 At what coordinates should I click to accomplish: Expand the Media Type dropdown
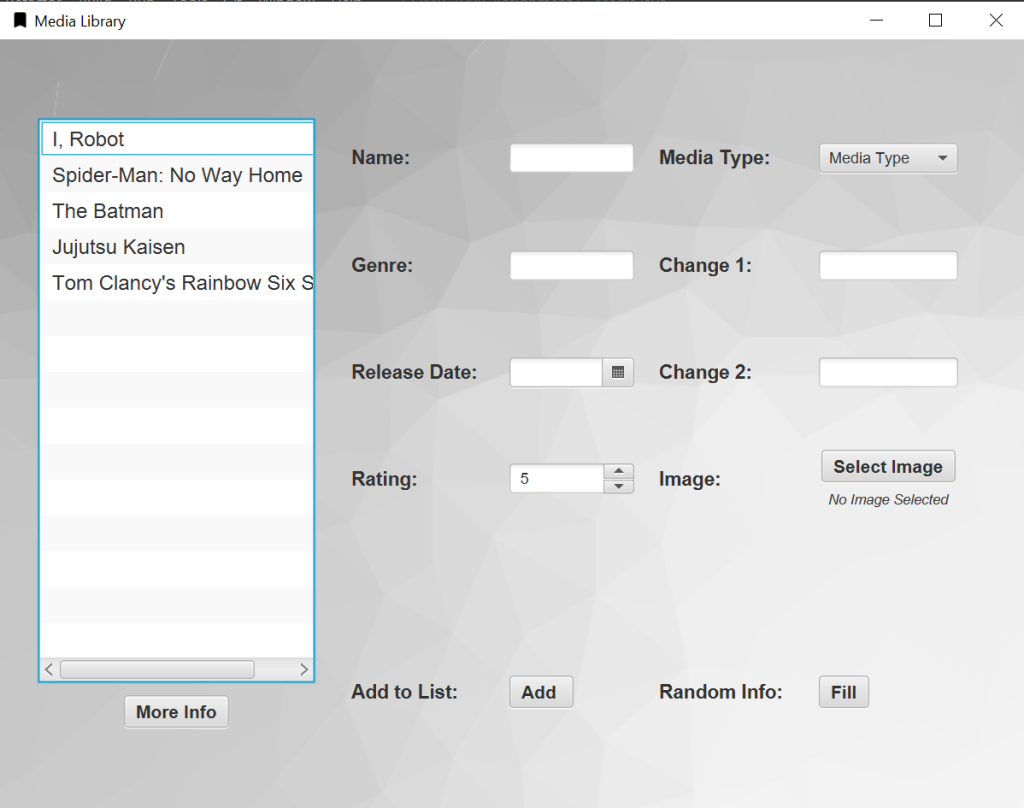pyautogui.click(x=887, y=158)
